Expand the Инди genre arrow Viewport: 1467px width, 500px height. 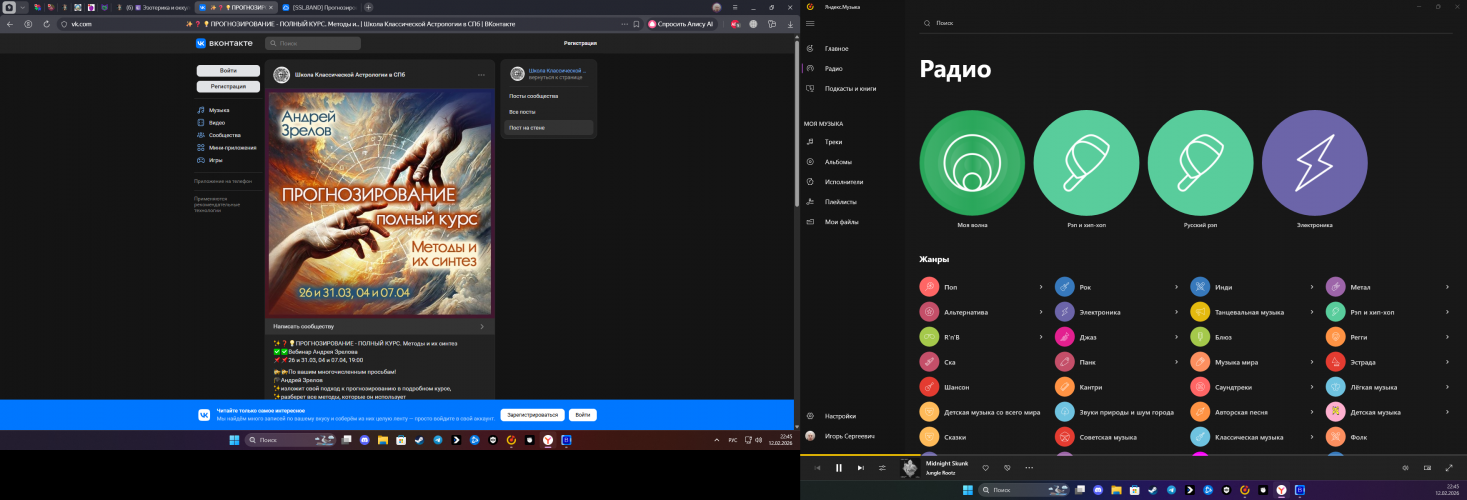click(1311, 287)
